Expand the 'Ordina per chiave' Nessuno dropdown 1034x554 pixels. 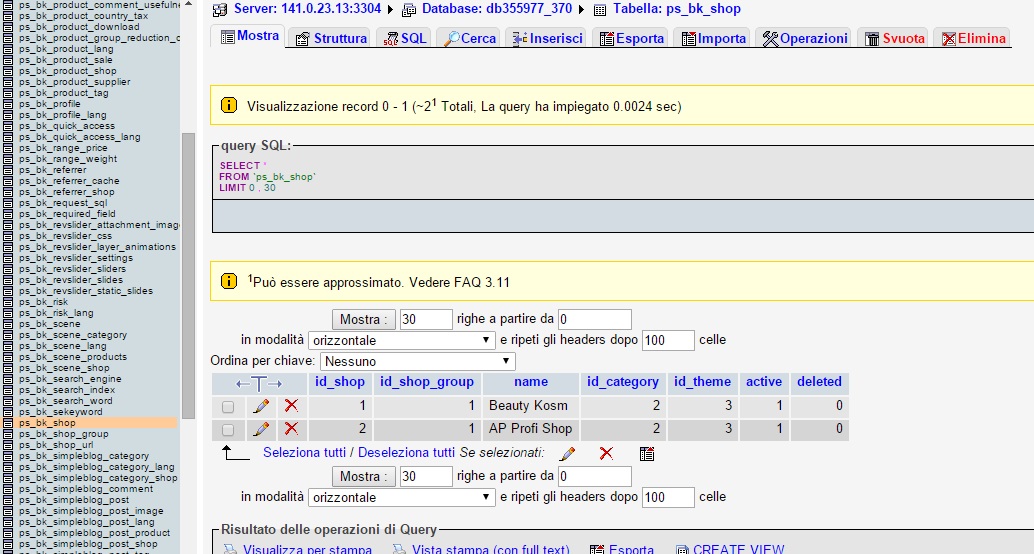click(417, 361)
